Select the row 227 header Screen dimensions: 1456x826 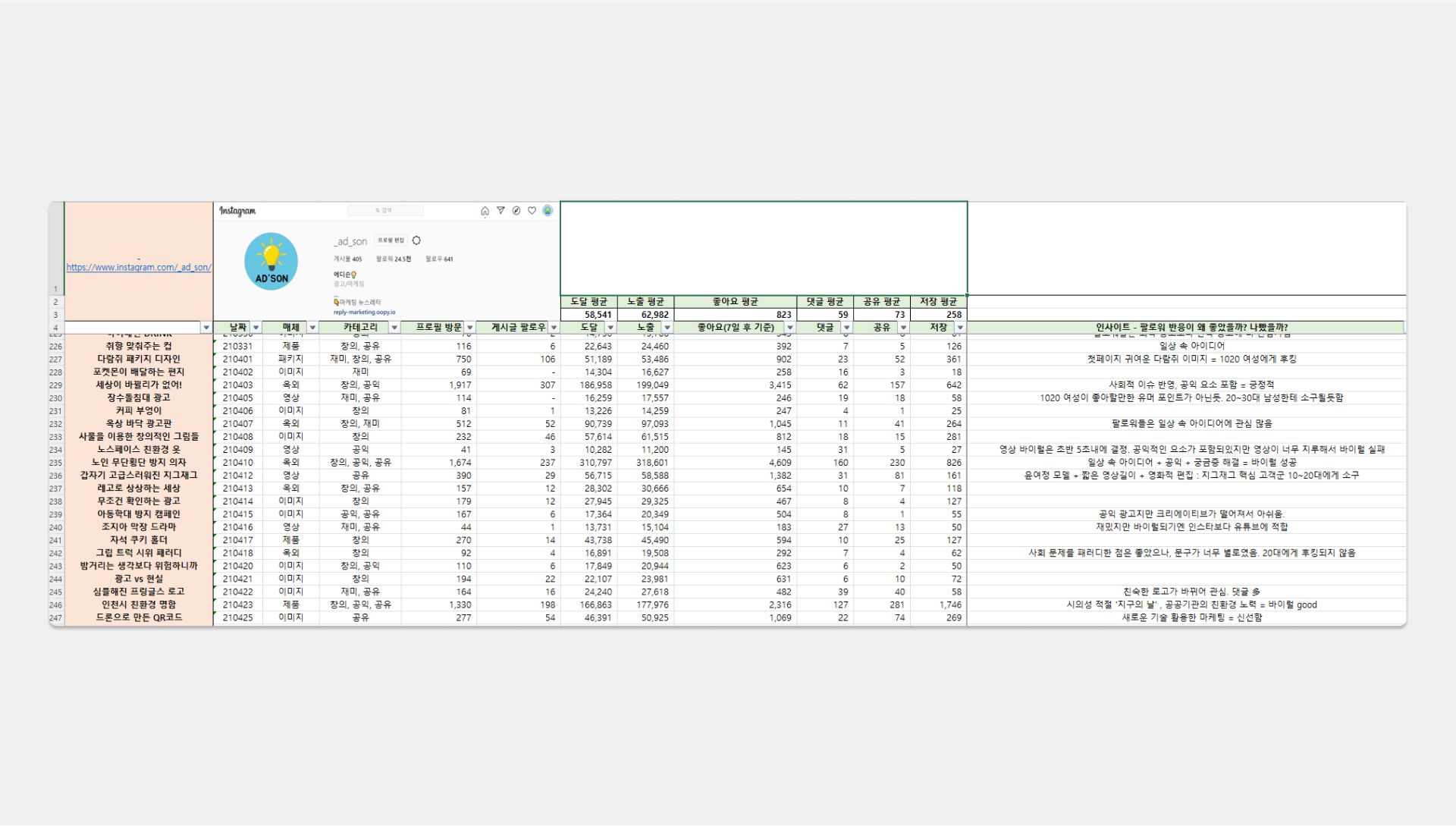[x=56, y=360]
